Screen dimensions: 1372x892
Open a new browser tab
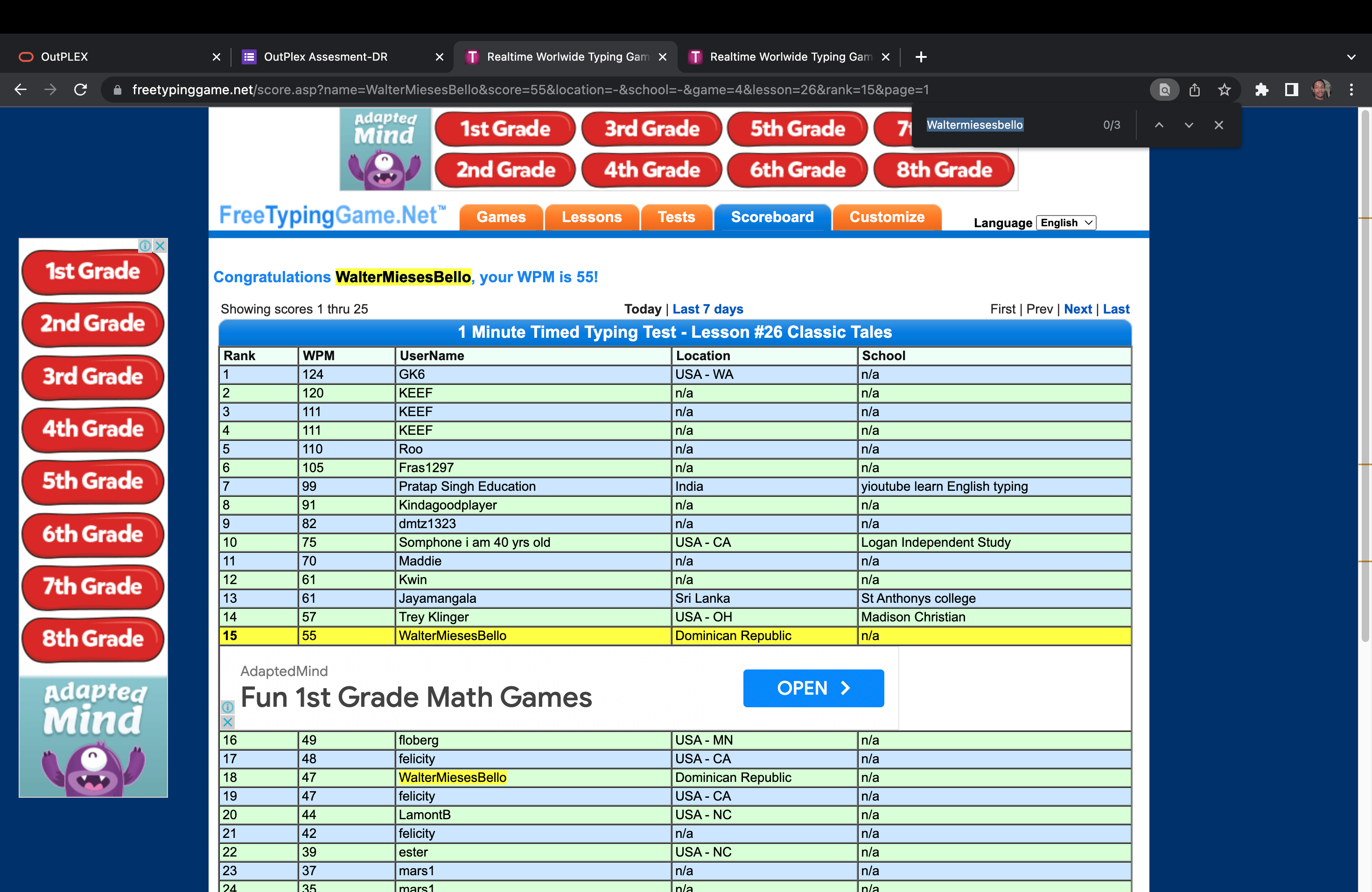(921, 57)
